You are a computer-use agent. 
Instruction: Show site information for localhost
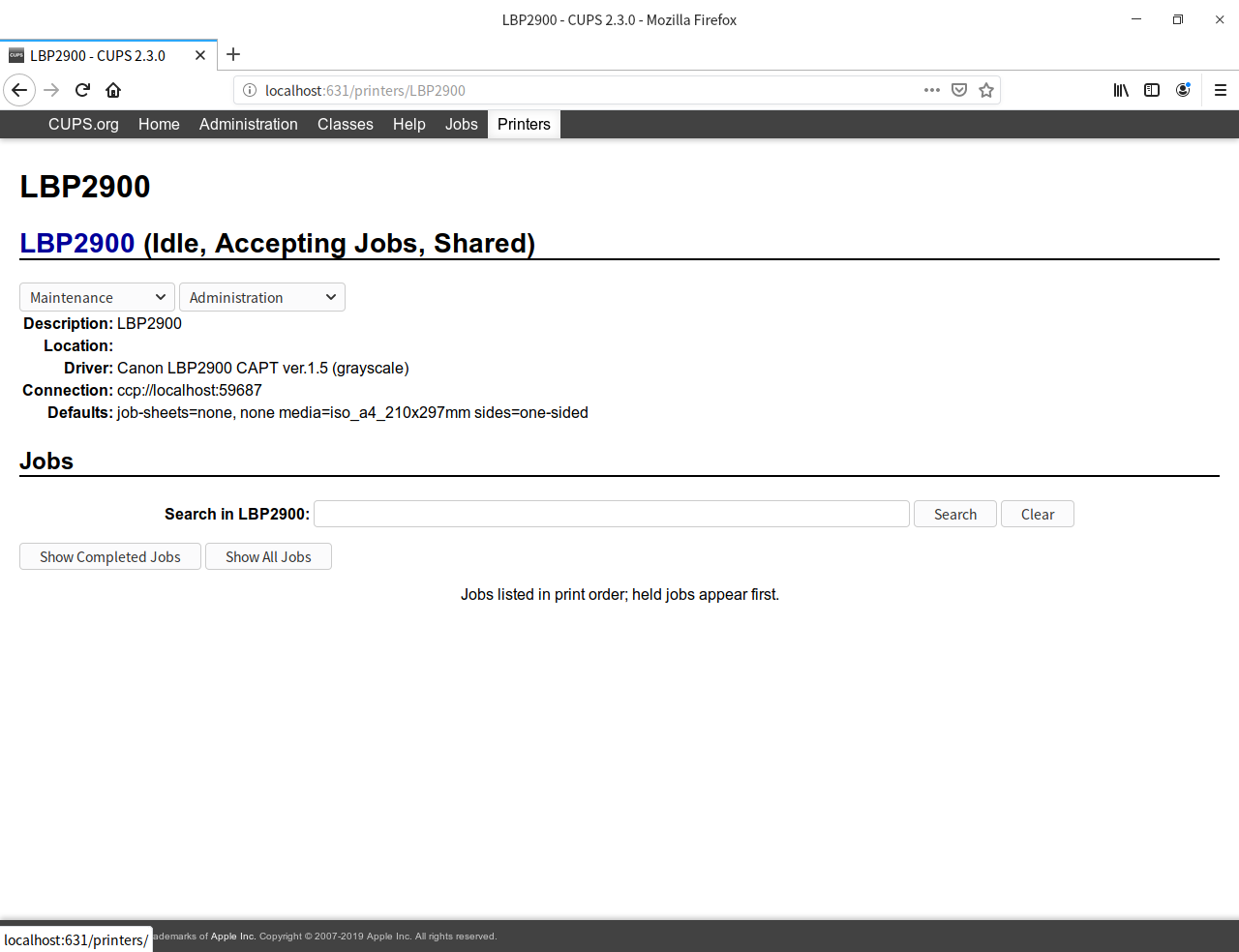[249, 90]
